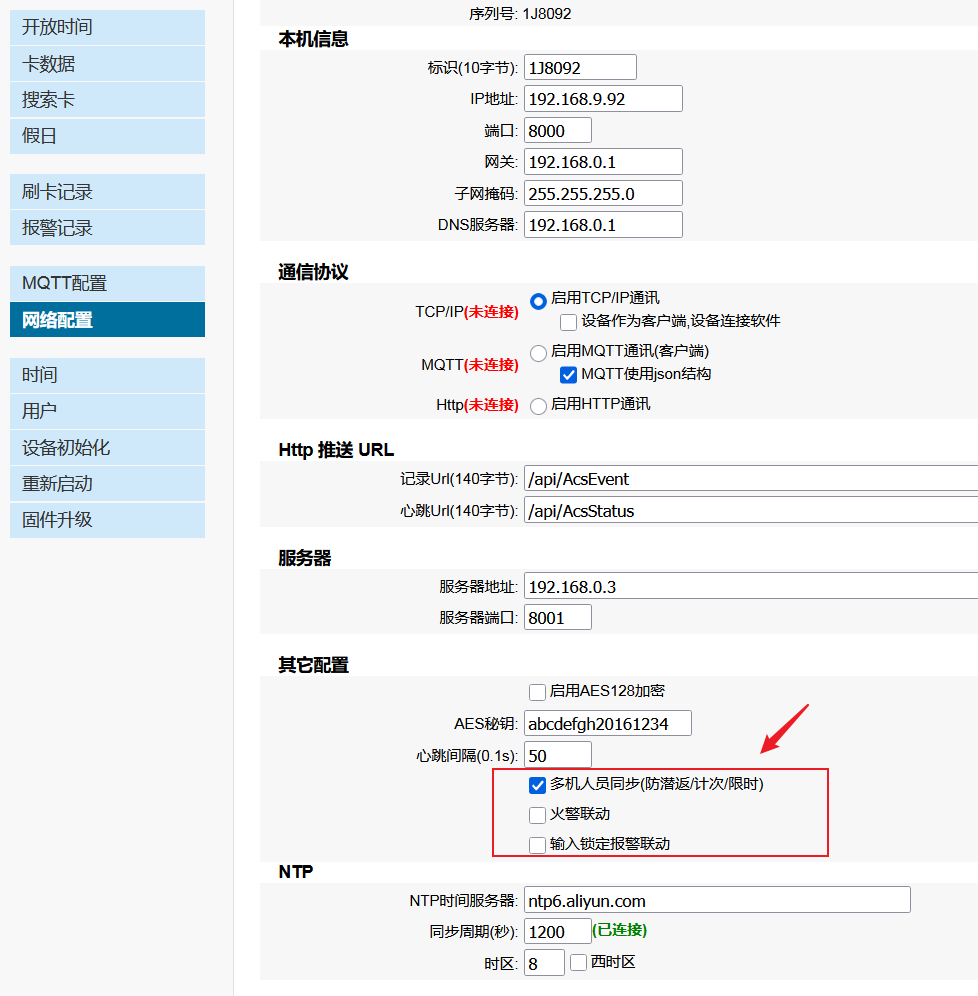Screen dimensions: 978x996
Task: Edit the 网关 input field
Action: pos(603,162)
